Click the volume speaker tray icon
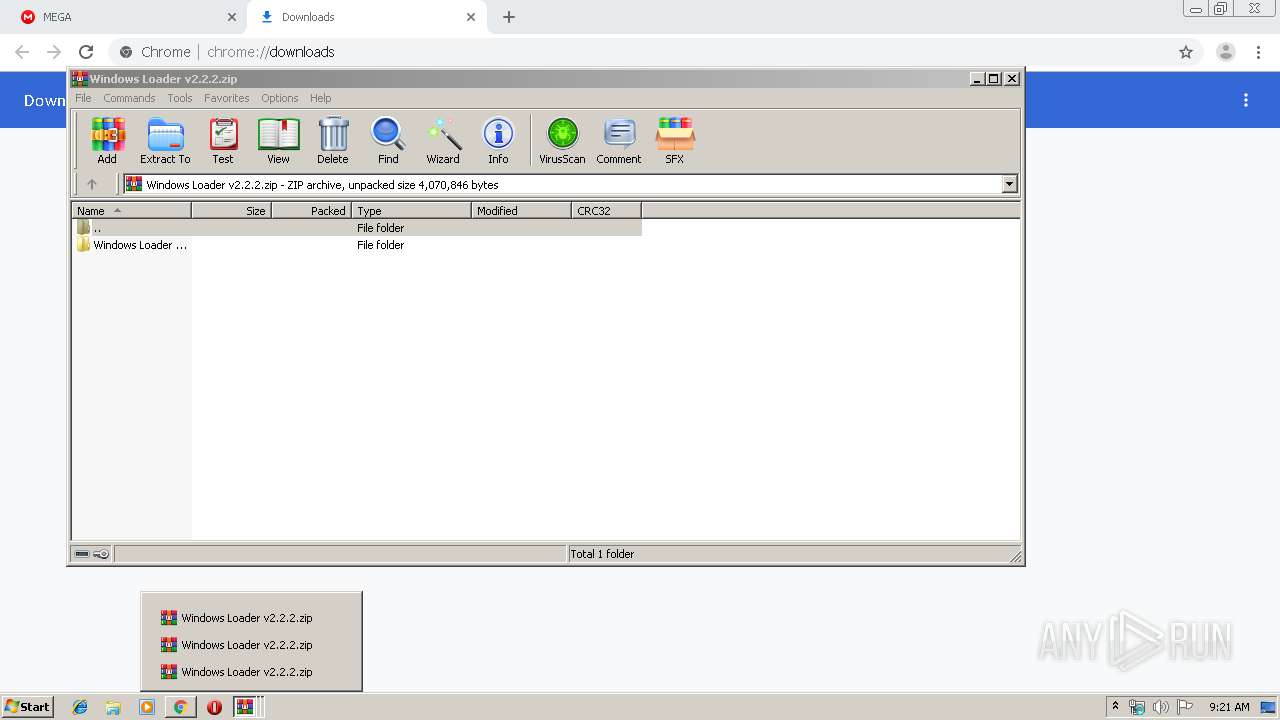1280x720 pixels. (x=1161, y=707)
